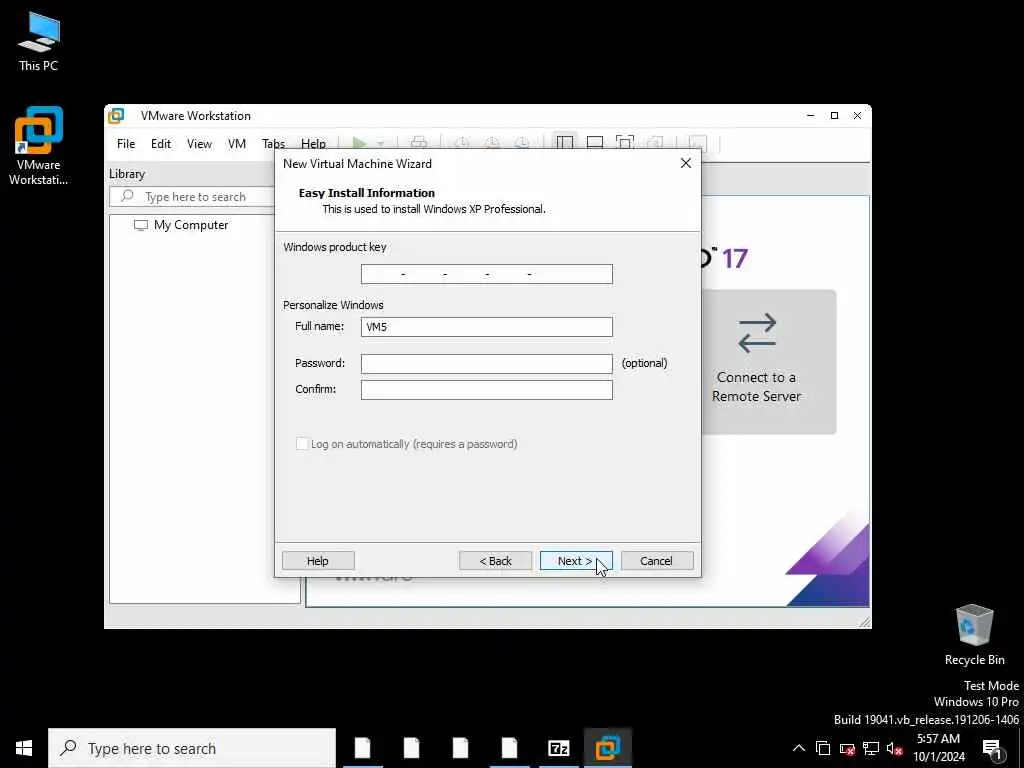Click the Revert to Snapshot toolbar icon
Image resolution: width=1024 pixels, height=768 pixels.
tap(492, 143)
